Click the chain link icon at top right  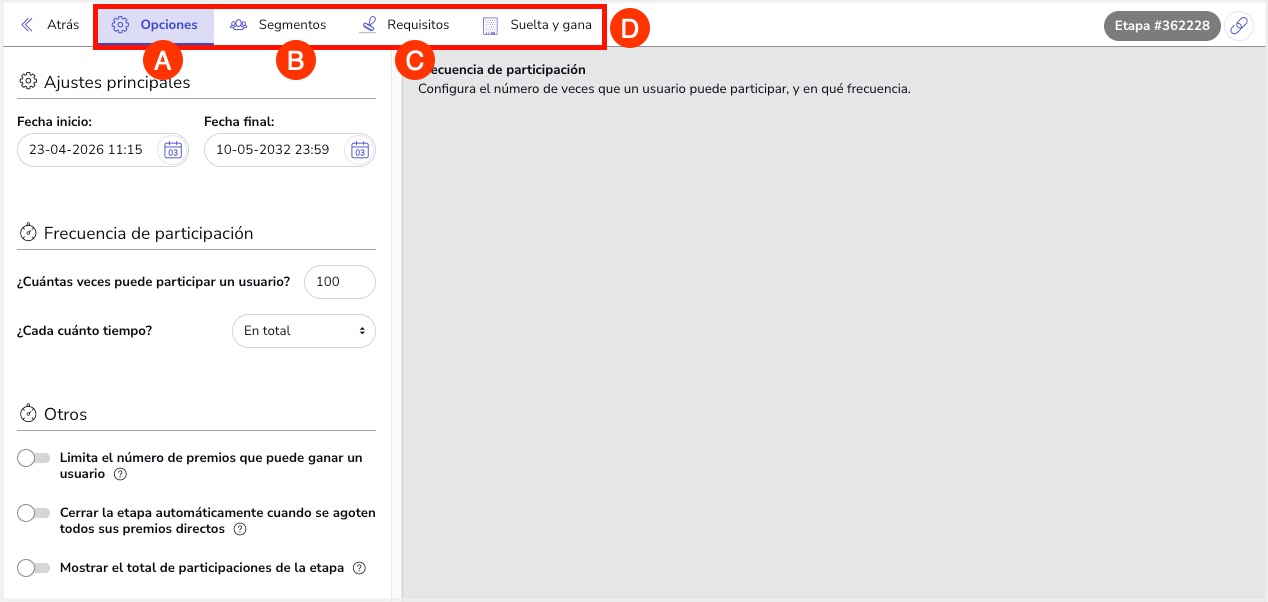pos(1240,25)
